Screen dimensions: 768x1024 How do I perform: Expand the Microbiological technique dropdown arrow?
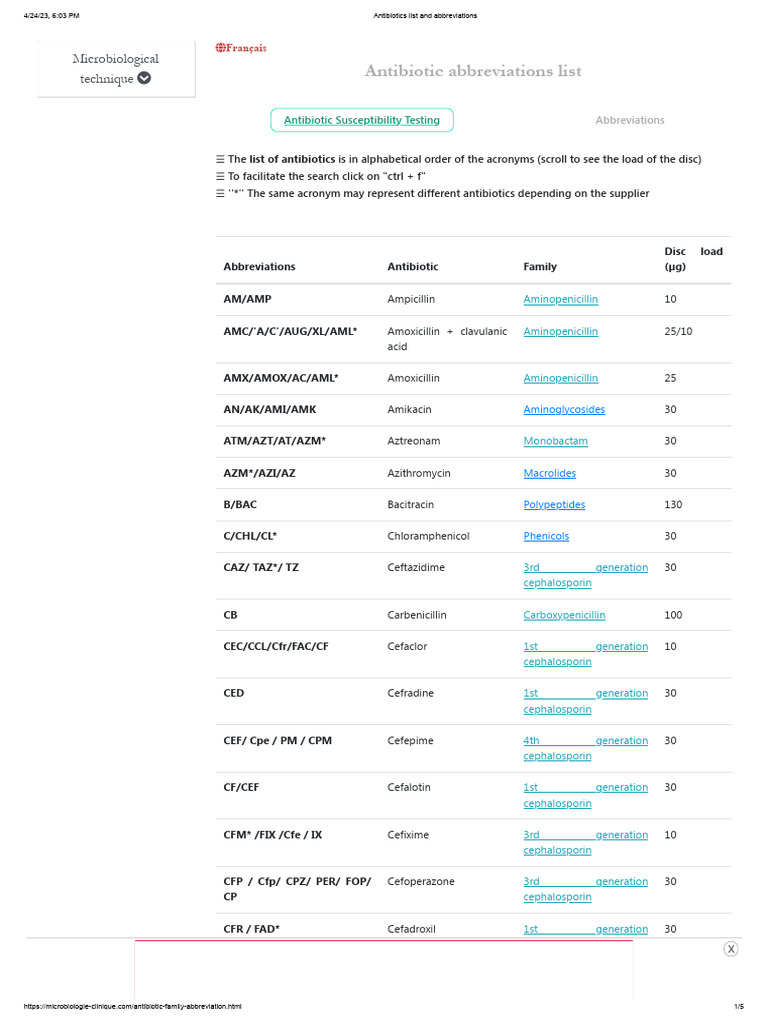pos(144,78)
